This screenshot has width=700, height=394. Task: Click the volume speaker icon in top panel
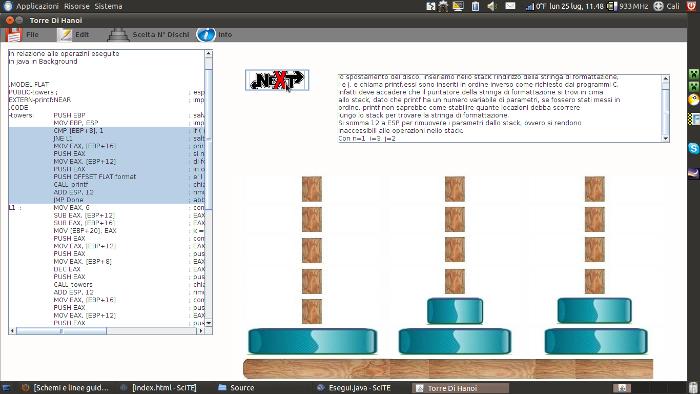(492, 6)
